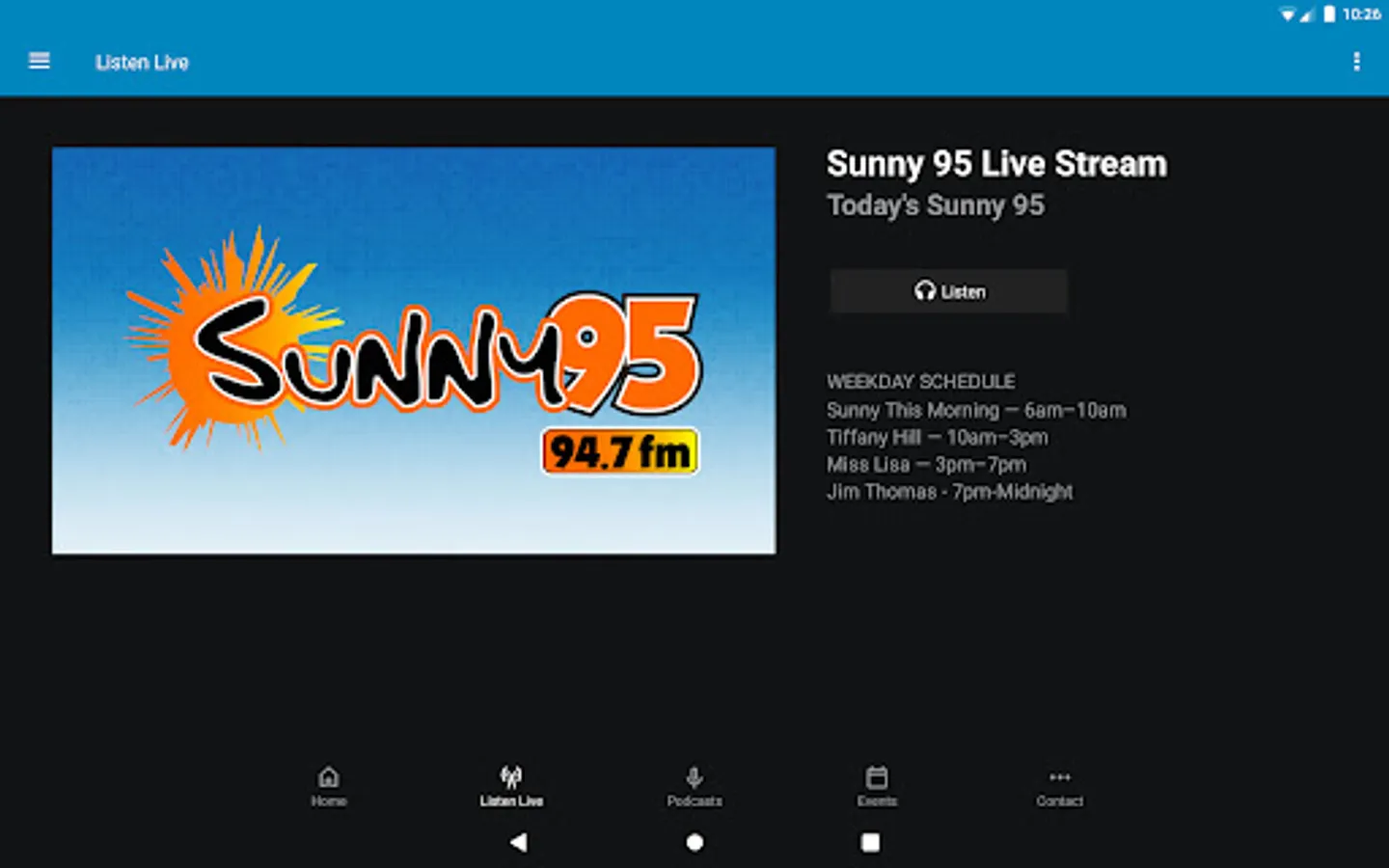Check the cellular signal status icon
Viewport: 1389px width, 868px height.
click(1307, 14)
